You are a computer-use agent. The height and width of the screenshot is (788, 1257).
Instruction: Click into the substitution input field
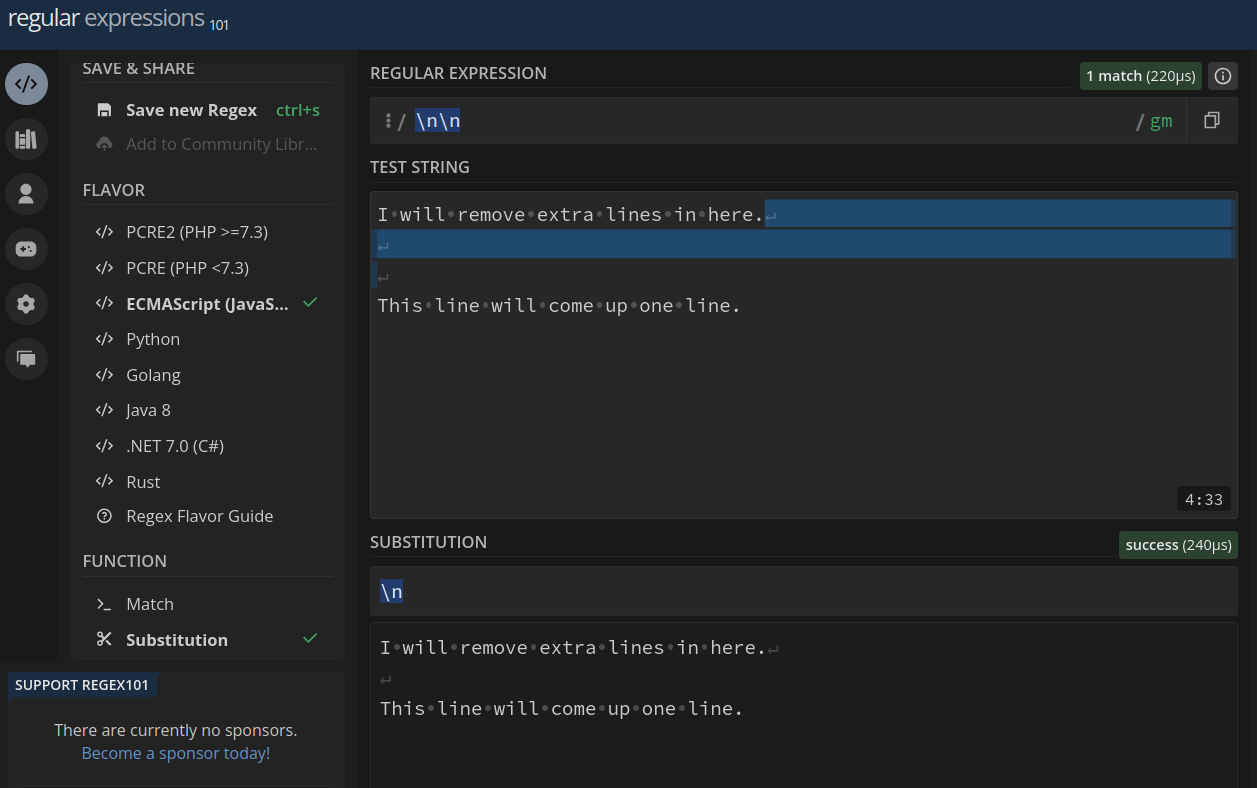pyautogui.click(x=800, y=592)
